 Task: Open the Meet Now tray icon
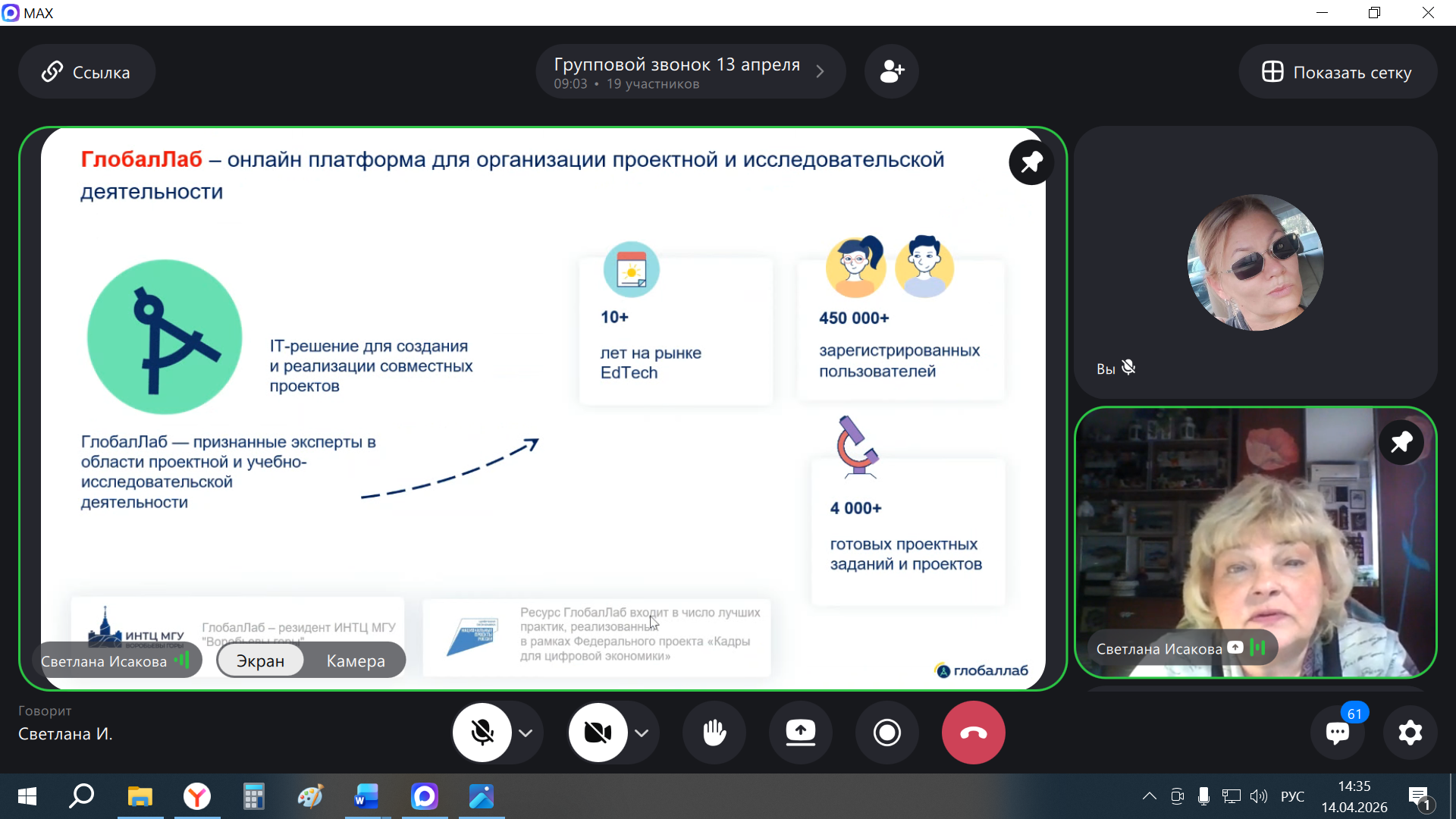point(1177,796)
